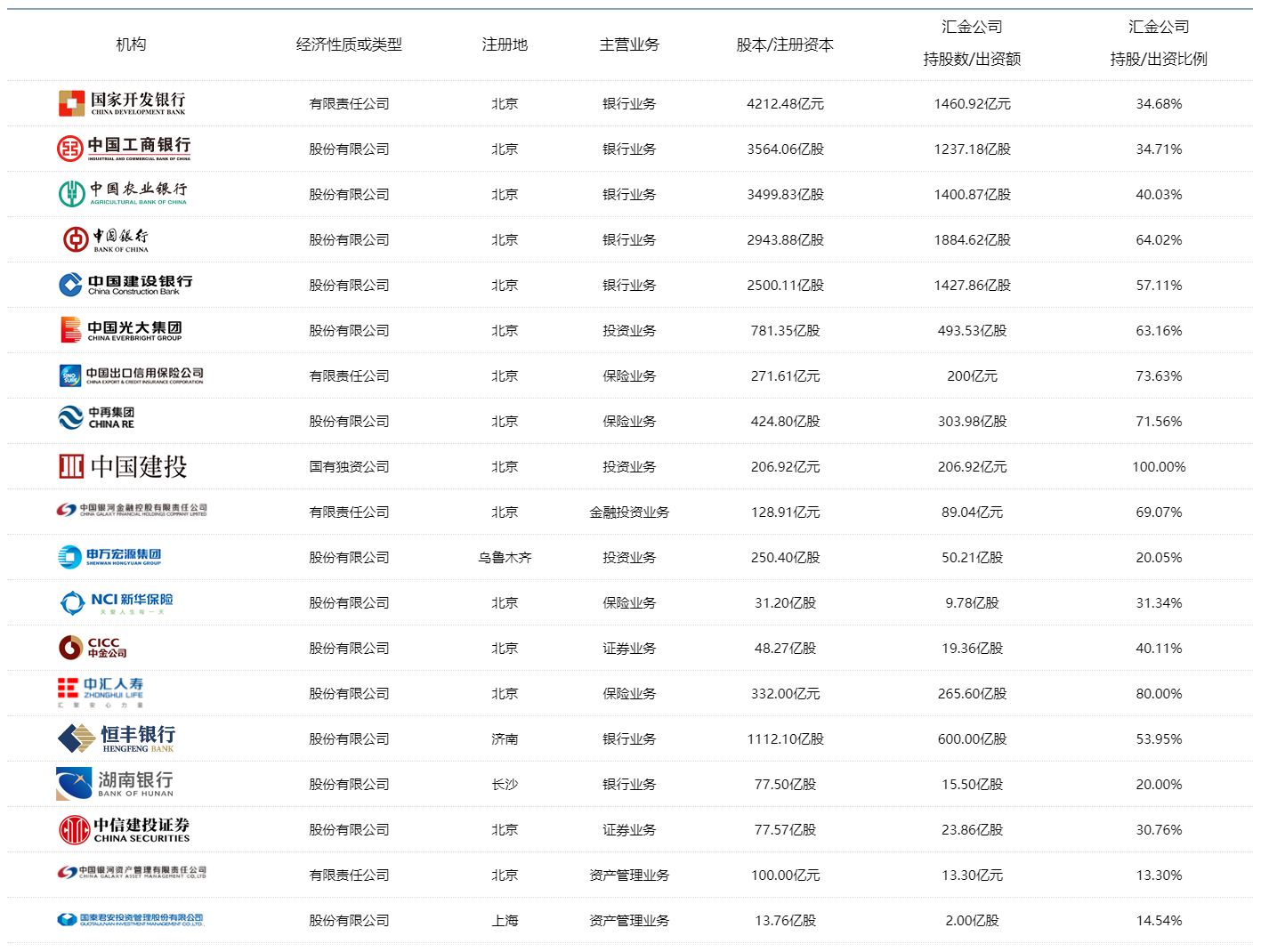Select the 100.00% ratio cell
1261x952 pixels.
[1159, 467]
